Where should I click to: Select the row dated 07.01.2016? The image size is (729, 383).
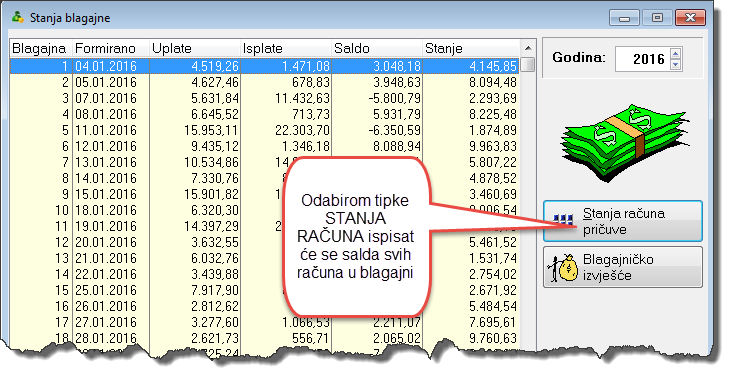(265, 98)
